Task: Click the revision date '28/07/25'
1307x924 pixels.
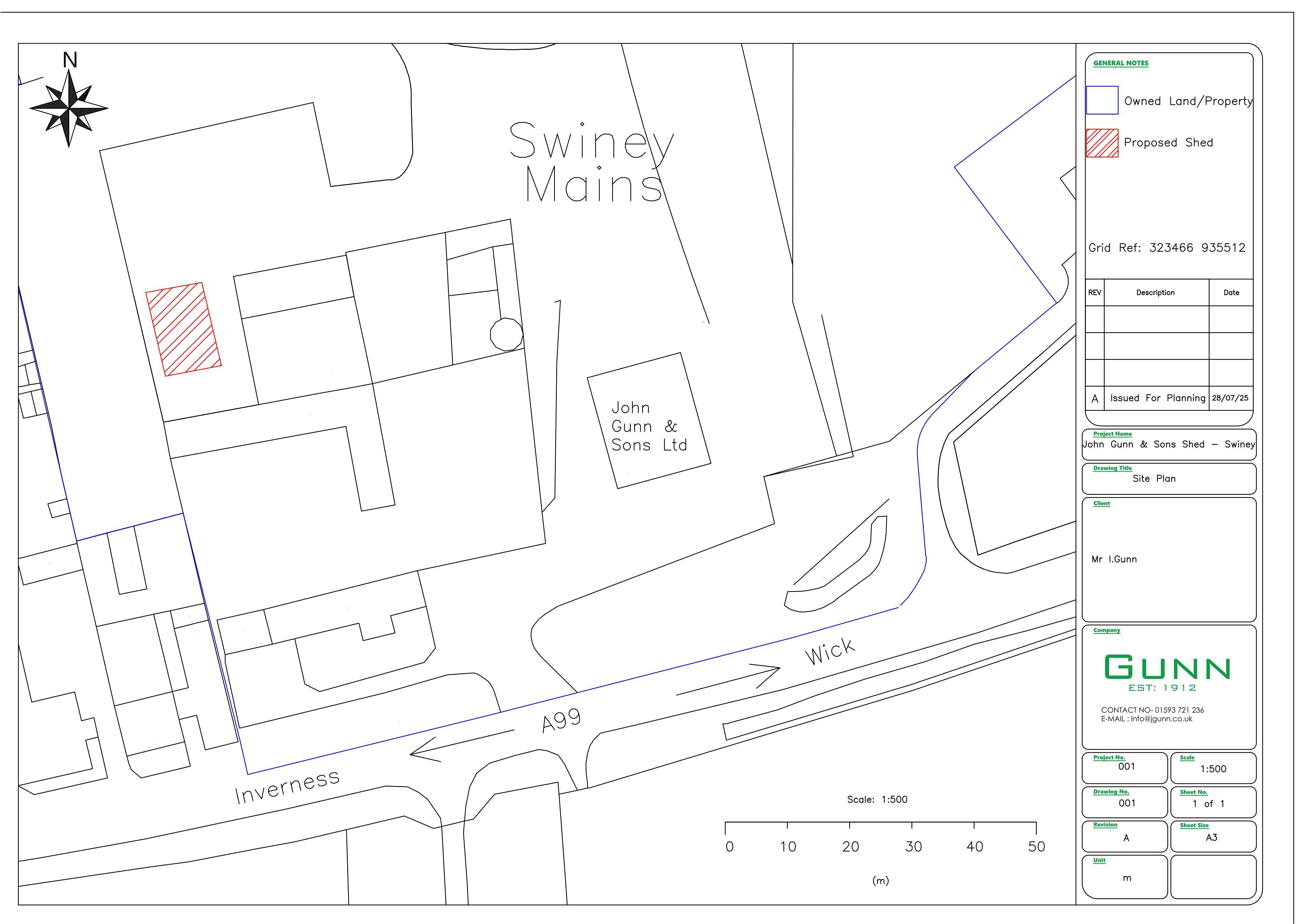Action: click(1230, 398)
